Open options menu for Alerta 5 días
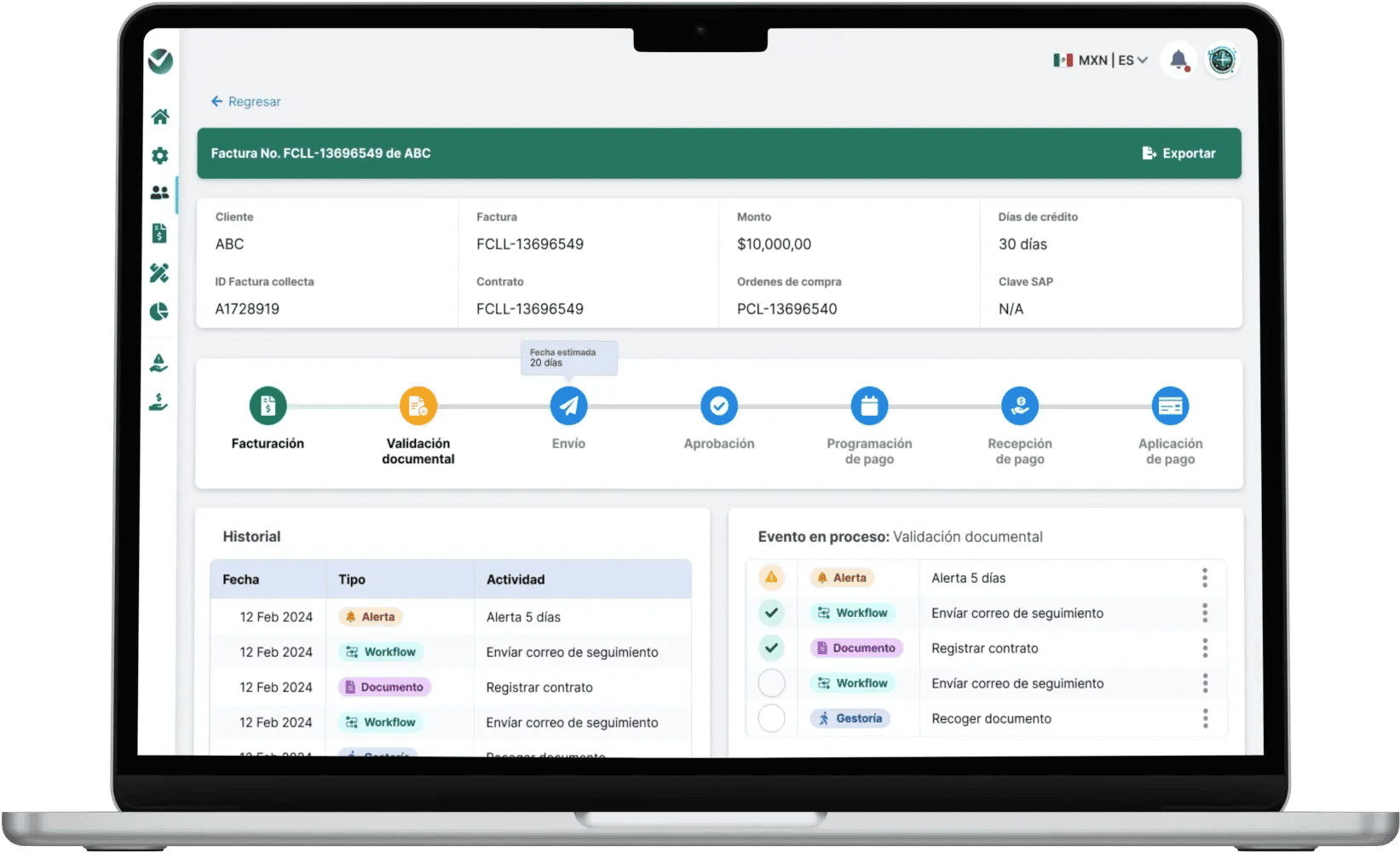Viewport: 1400px width, 852px height. click(x=1205, y=579)
